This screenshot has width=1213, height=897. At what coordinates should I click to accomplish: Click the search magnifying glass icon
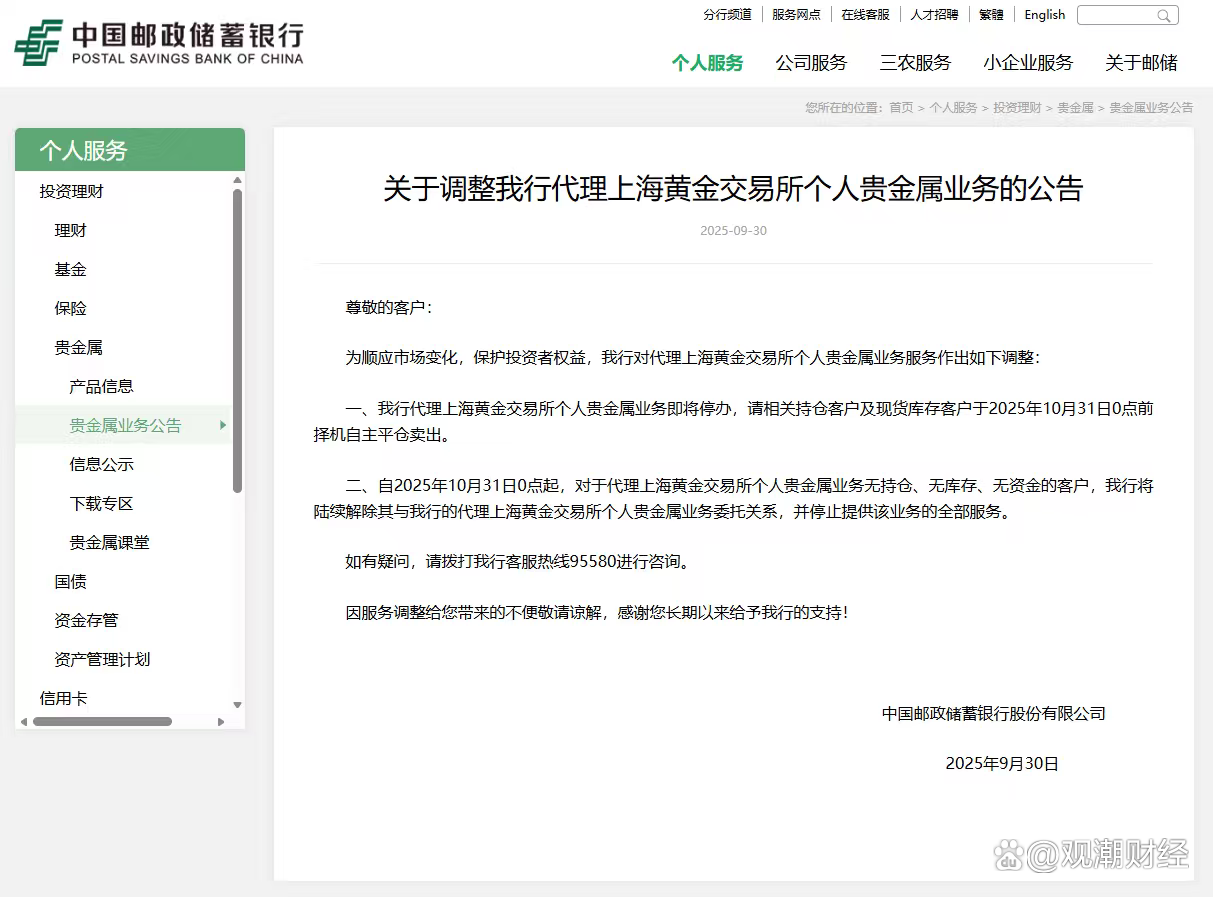(x=1163, y=16)
